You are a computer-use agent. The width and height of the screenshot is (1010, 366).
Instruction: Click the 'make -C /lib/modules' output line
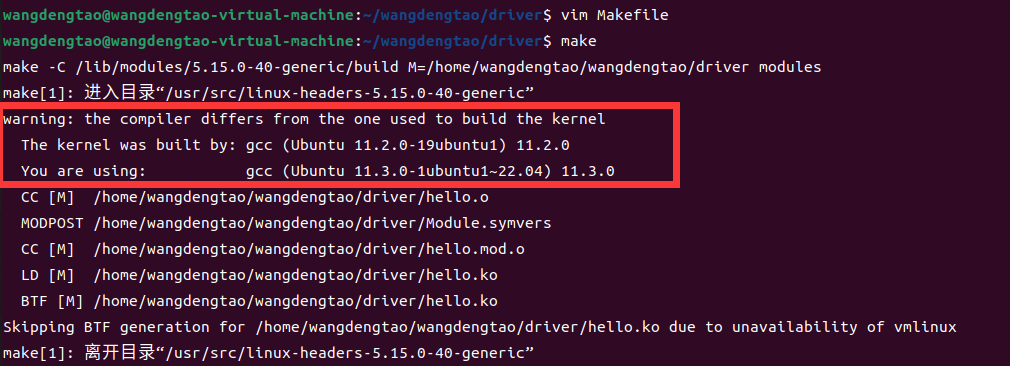point(412,67)
